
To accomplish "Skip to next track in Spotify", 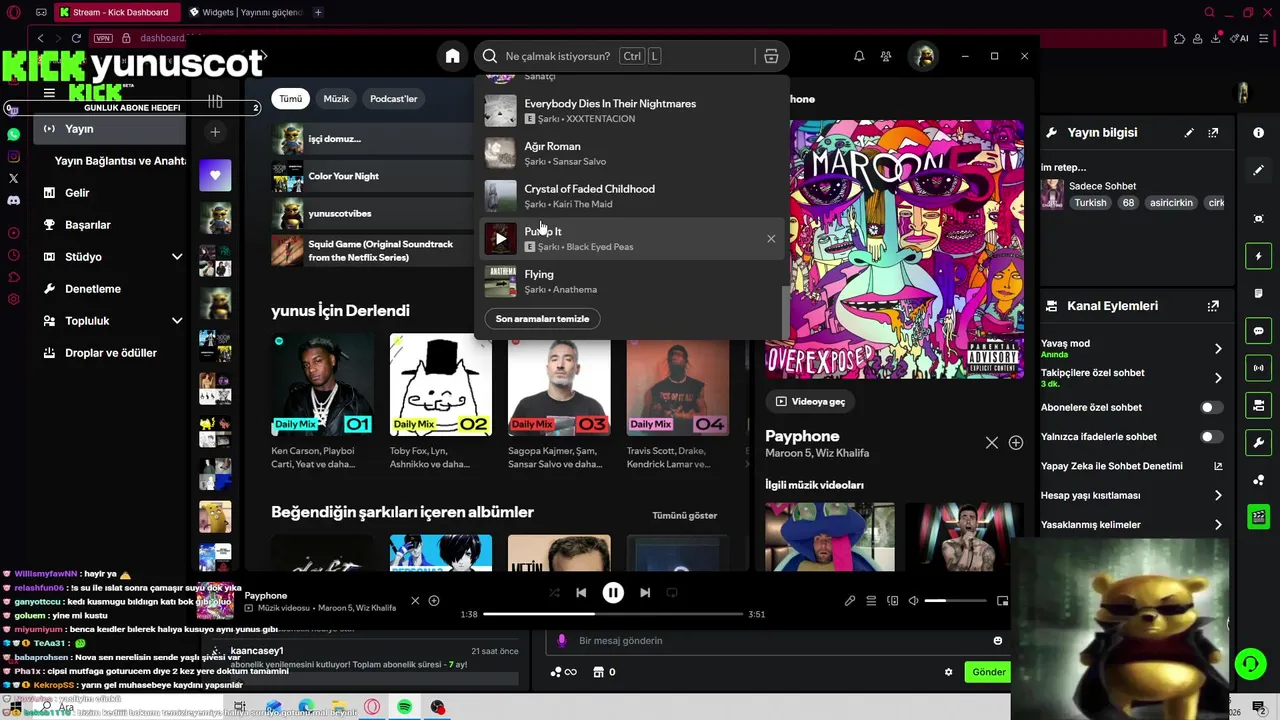I will 645,593.
